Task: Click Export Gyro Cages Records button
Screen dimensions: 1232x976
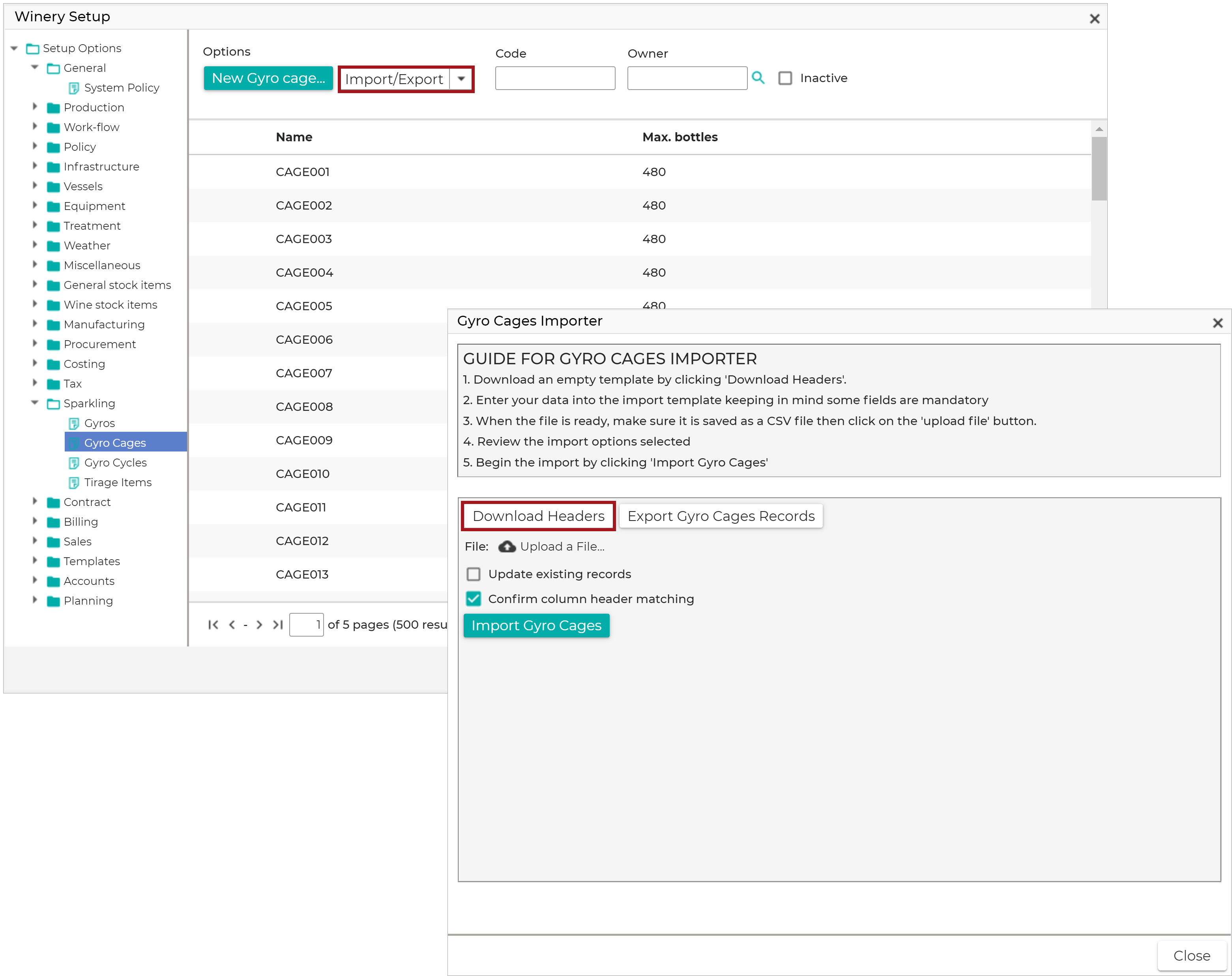Action: (x=721, y=516)
